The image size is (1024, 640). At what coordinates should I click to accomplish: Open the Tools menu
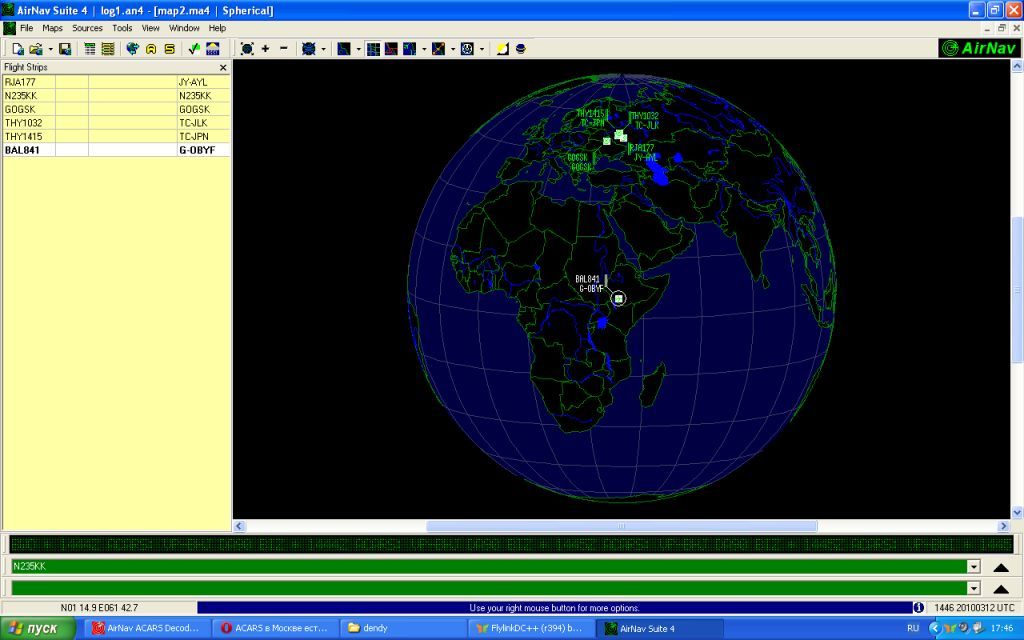click(122, 28)
